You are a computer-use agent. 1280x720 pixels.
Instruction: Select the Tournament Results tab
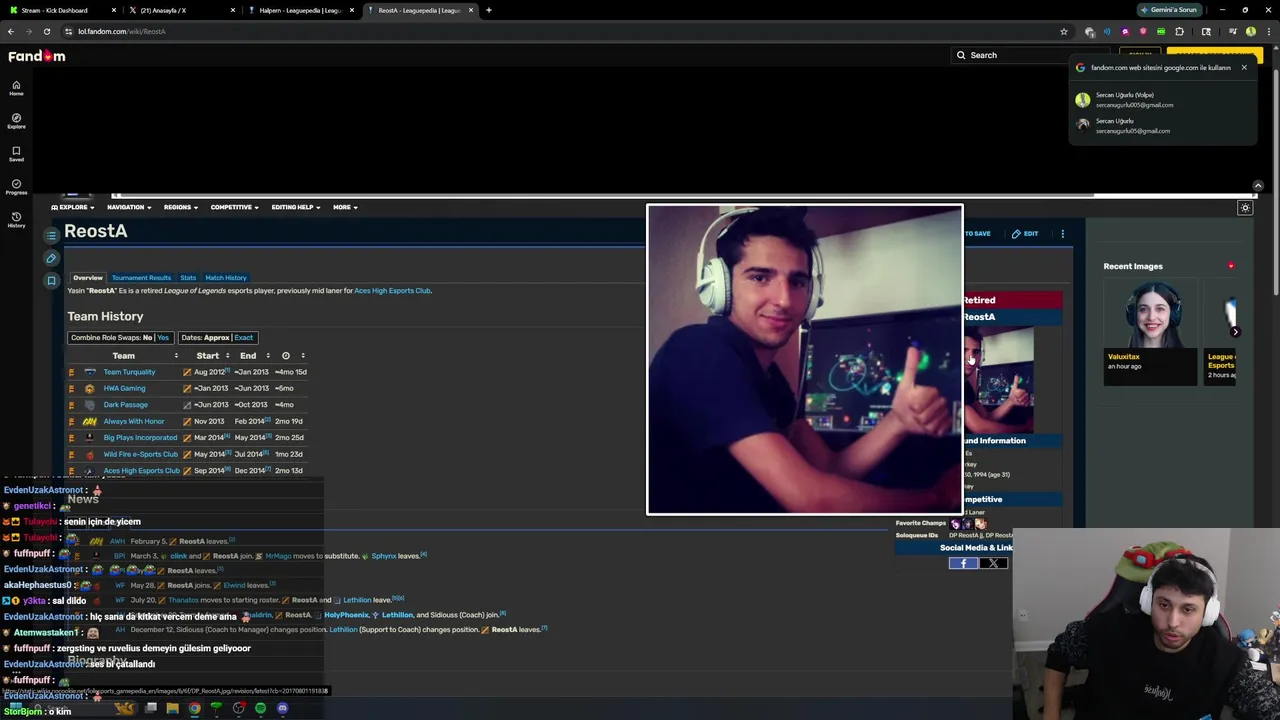(141, 277)
